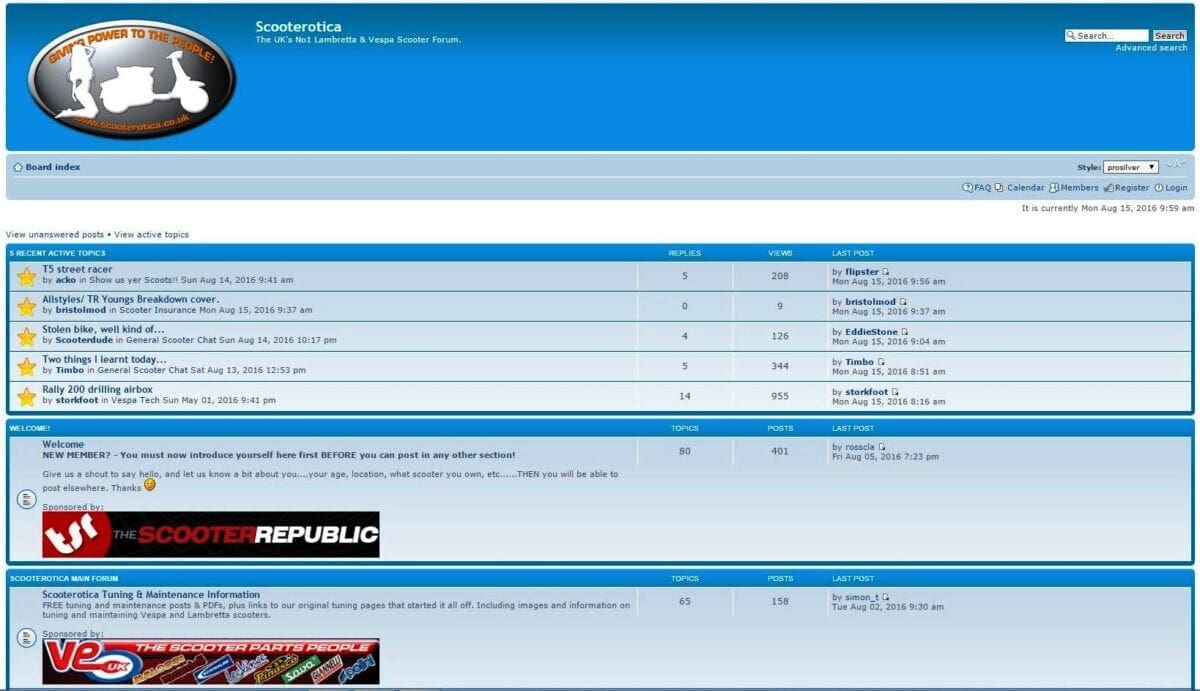Open the Welcome forum link
Viewport: 1200px width, 691px height.
pos(63,445)
